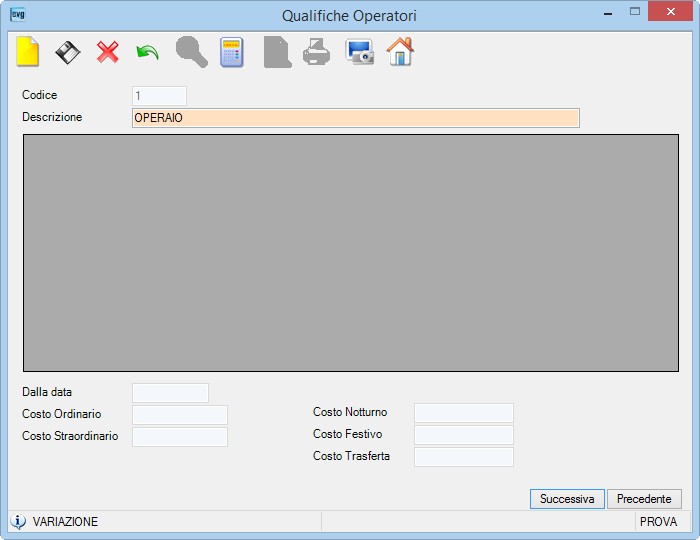Viewport: 700px width, 540px height.
Task: Select the Costo Straordinario field
Action: coord(180,436)
